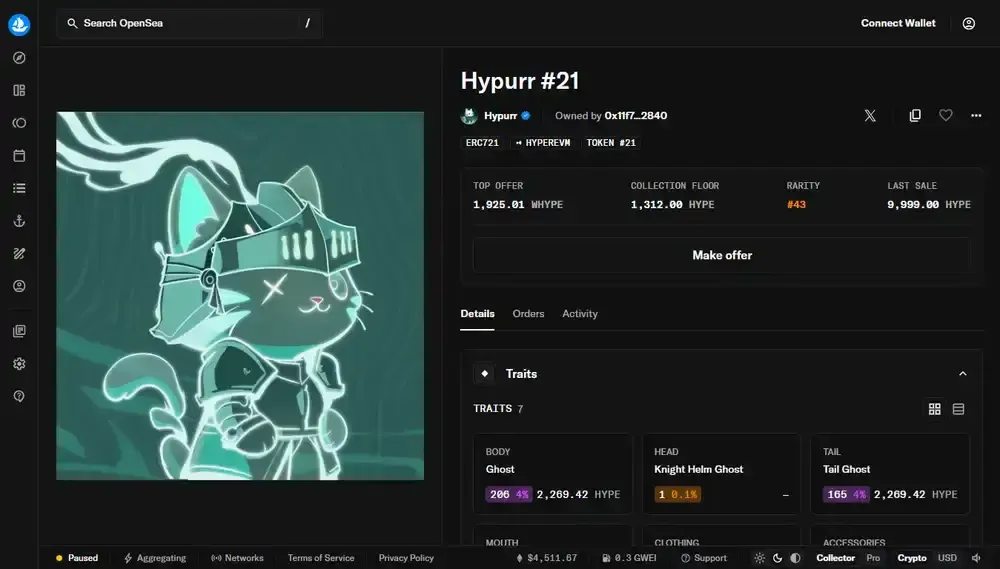Click the last sale 9,999.00 HYPE
Screen dimensions: 1000x569
929,205
